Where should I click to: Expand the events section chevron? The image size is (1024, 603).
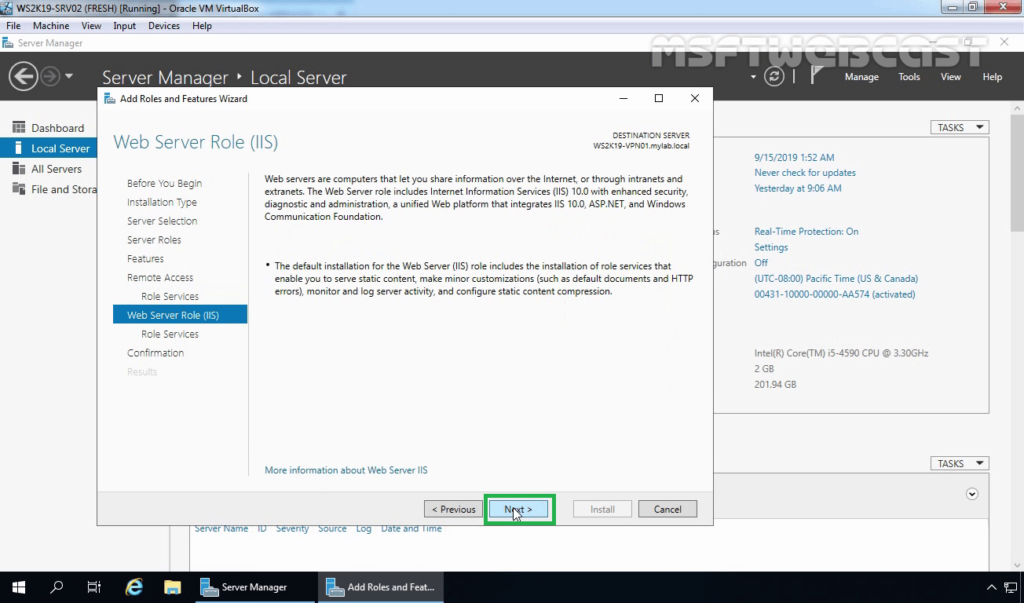coord(972,494)
